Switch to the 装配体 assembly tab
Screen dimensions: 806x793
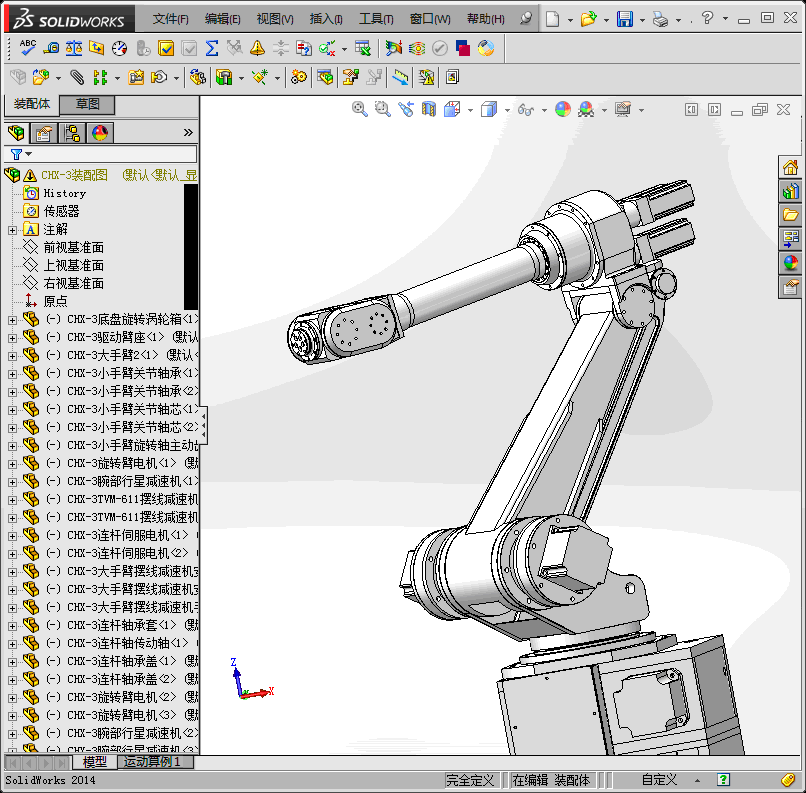[32, 104]
